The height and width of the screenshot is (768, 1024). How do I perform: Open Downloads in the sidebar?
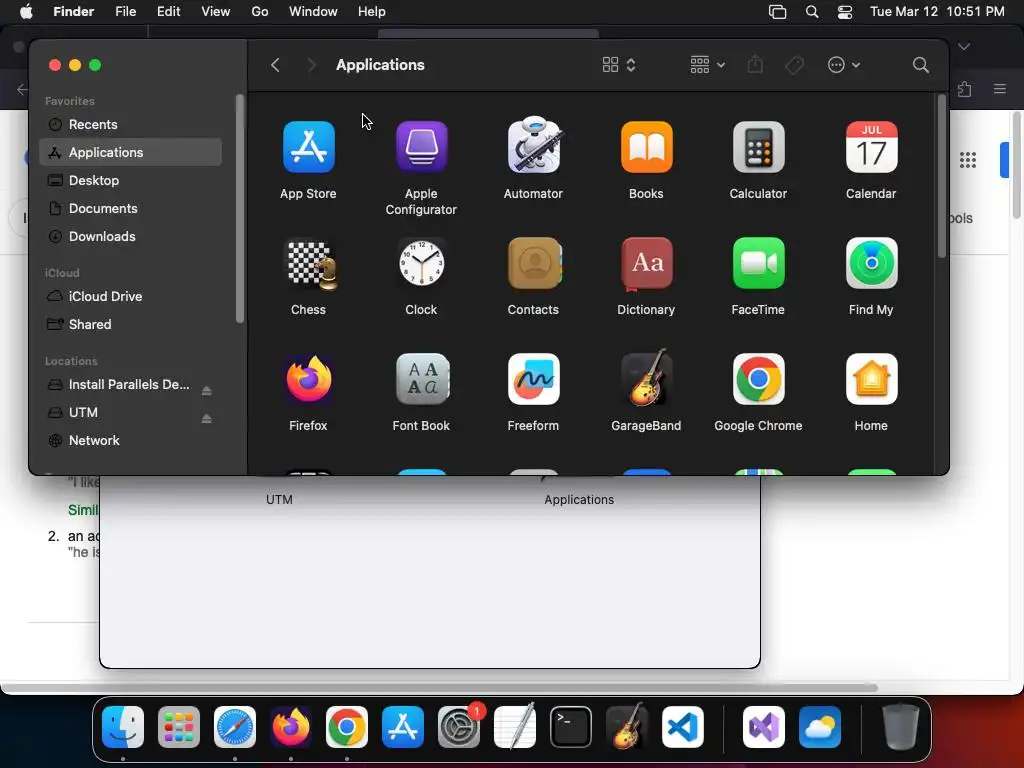(x=131, y=236)
